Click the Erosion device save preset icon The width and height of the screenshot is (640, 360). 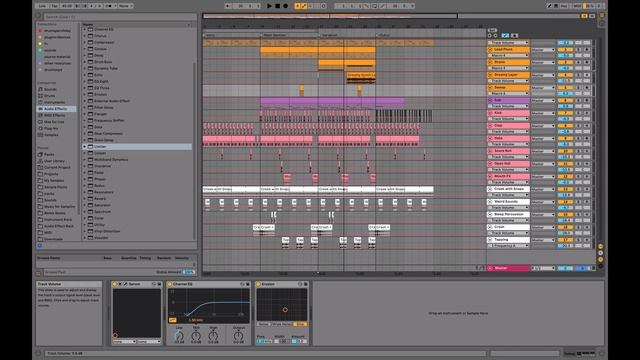pyautogui.click(x=305, y=284)
